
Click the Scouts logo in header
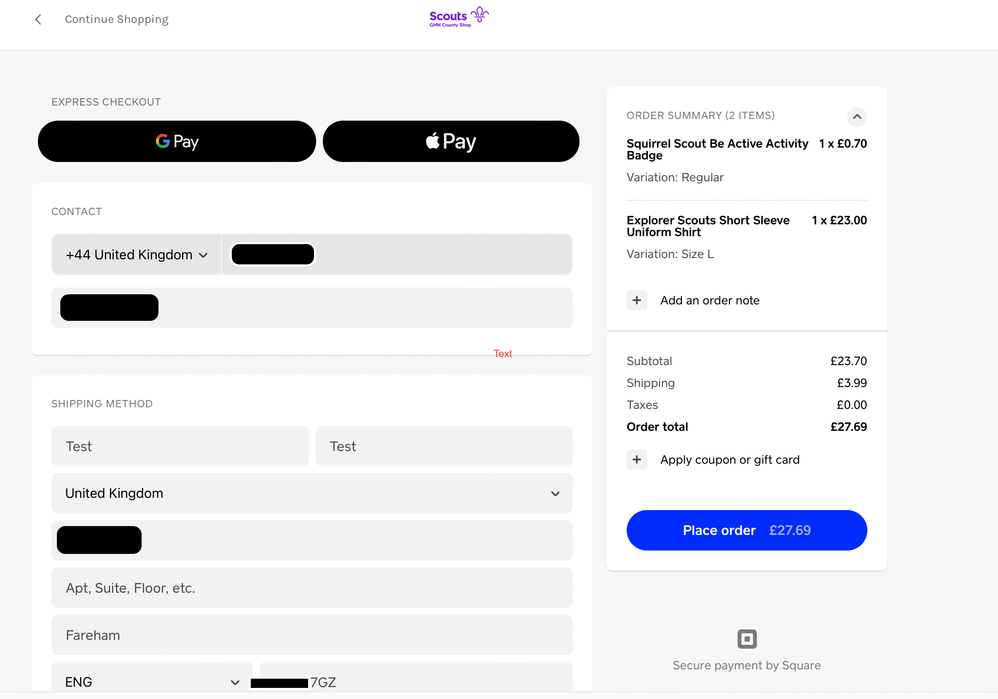(459, 17)
